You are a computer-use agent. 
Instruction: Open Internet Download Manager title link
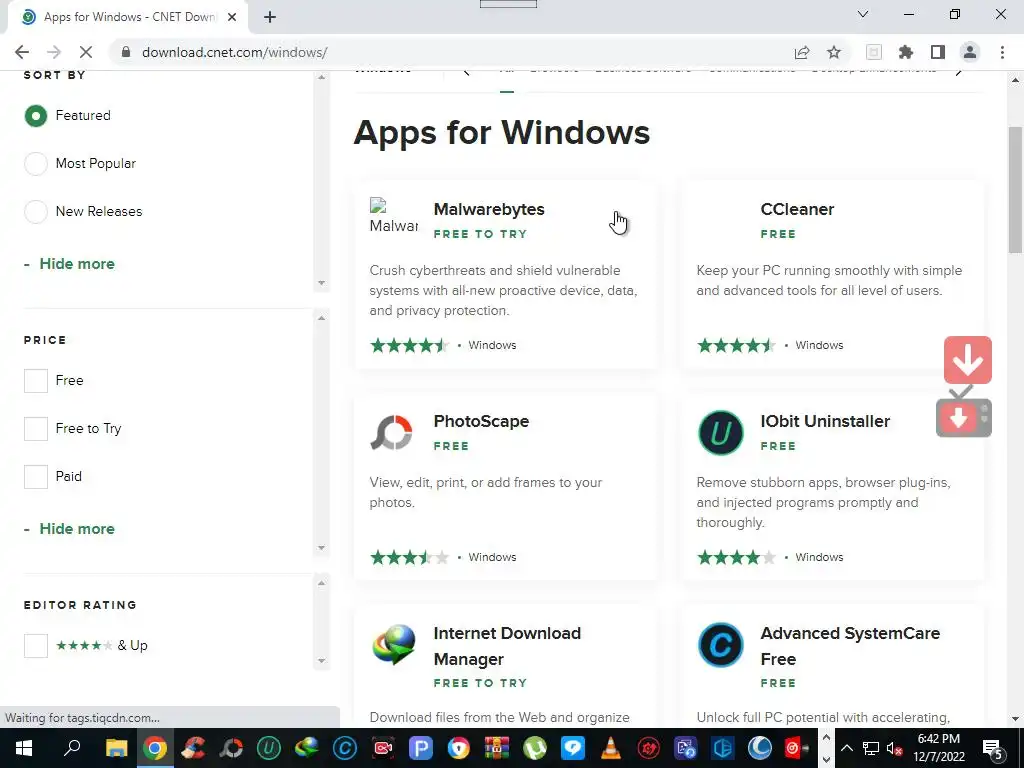pyautogui.click(x=507, y=646)
